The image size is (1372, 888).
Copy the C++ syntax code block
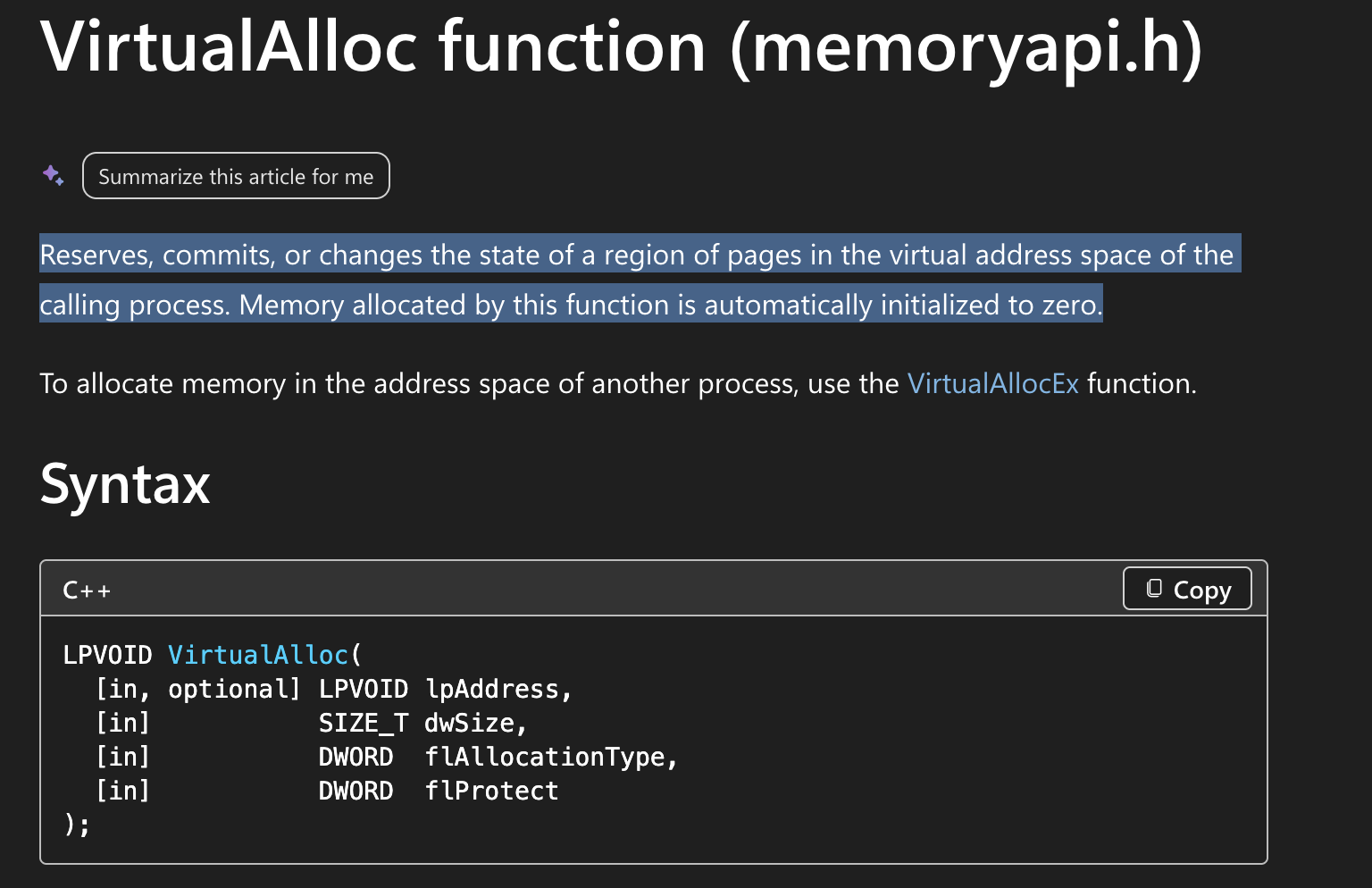[x=1187, y=589]
